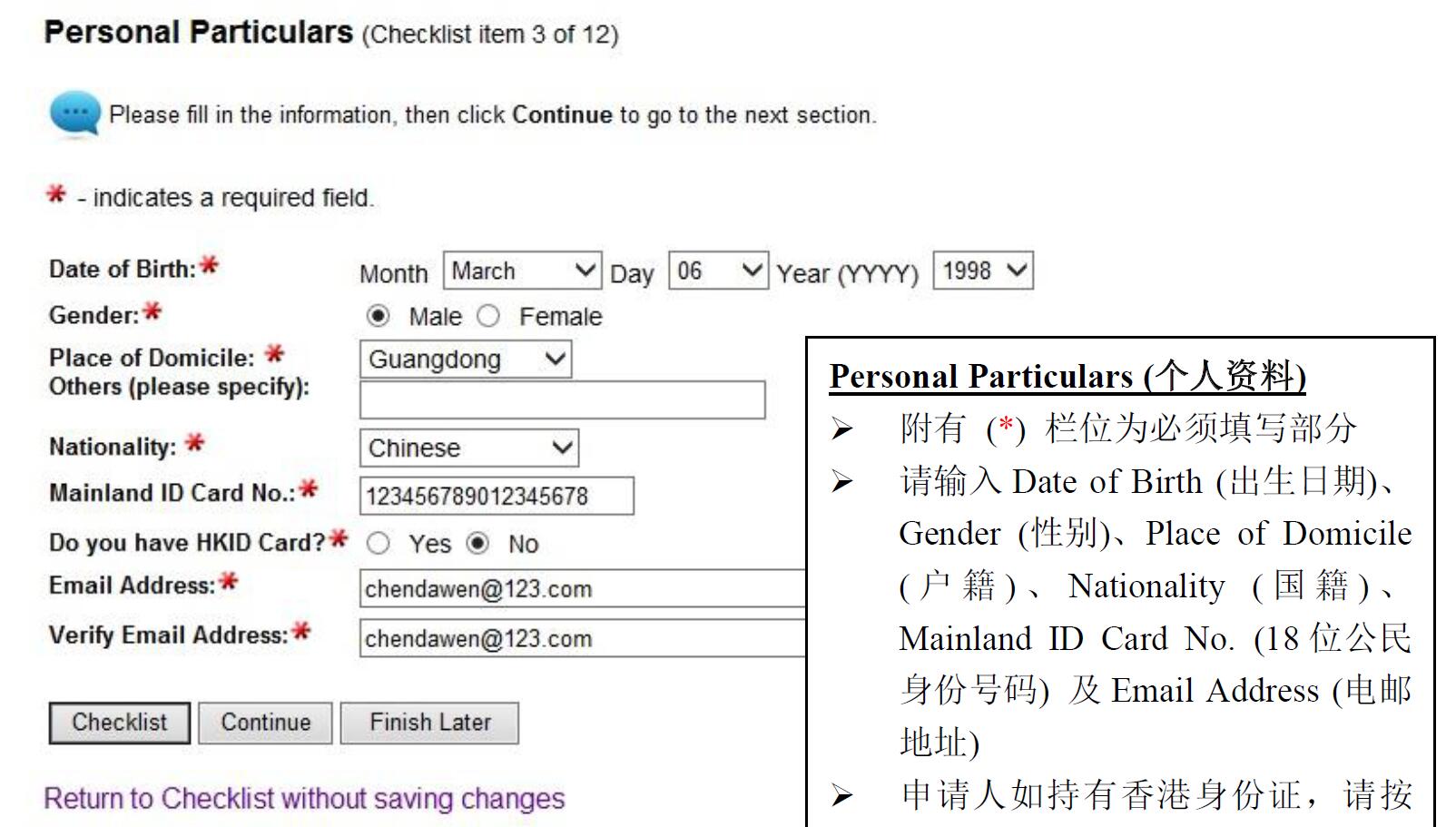
Task: Click the Personal Particulars page heading
Action: [x=198, y=33]
